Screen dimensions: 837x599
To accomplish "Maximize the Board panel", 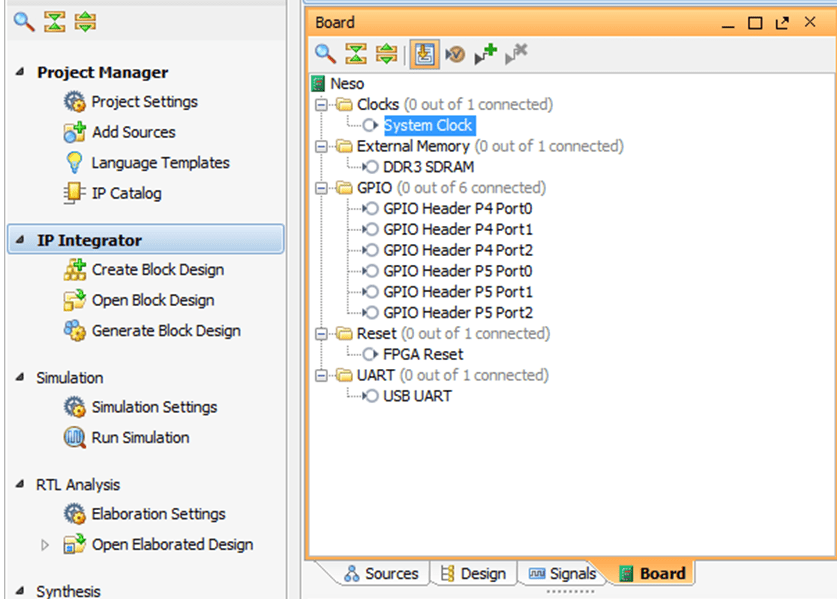I will 755,22.
